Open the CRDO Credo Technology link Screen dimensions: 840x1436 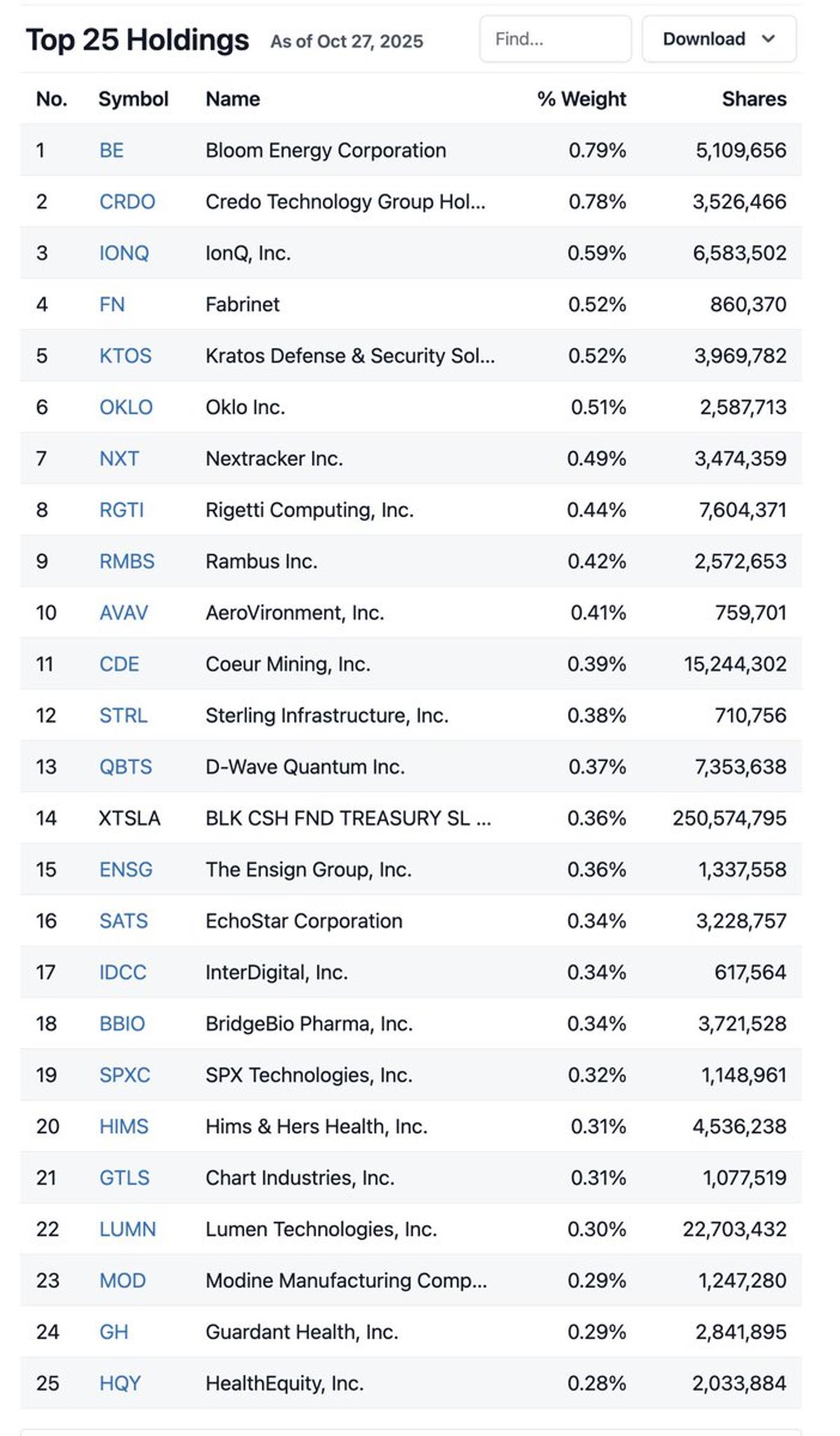click(127, 201)
